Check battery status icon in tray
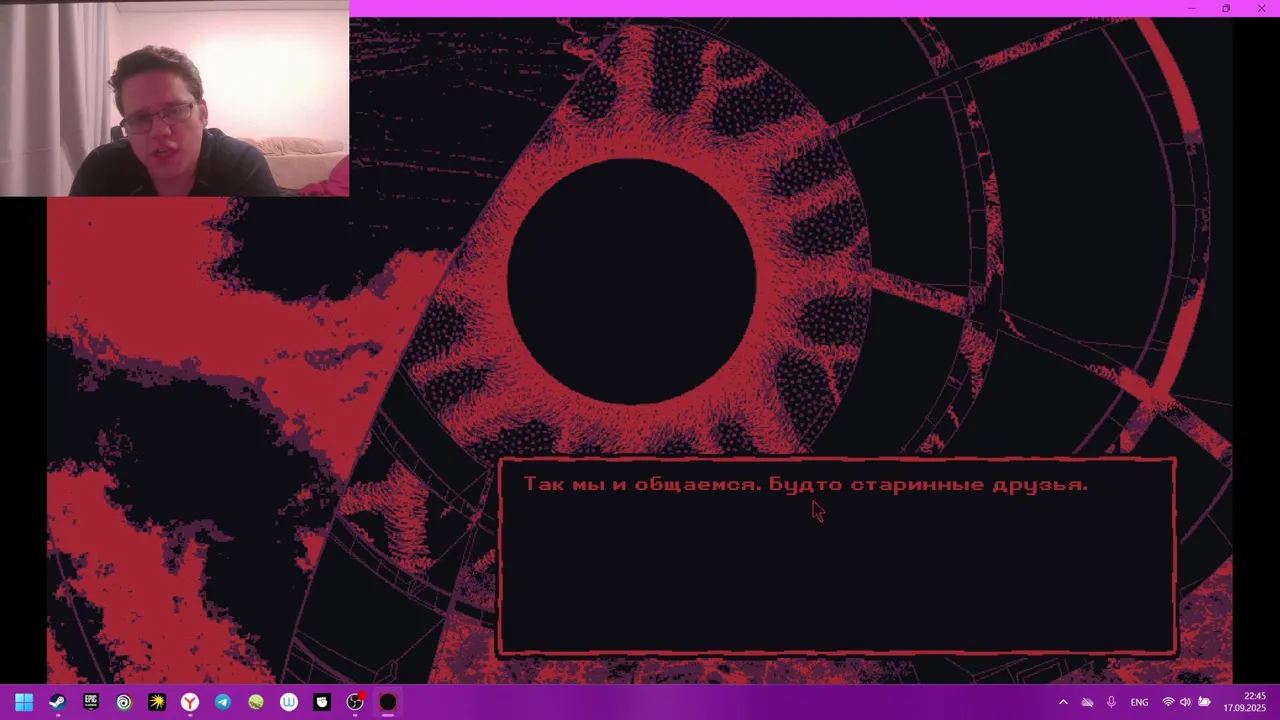This screenshot has height=720, width=1280. [1205, 702]
